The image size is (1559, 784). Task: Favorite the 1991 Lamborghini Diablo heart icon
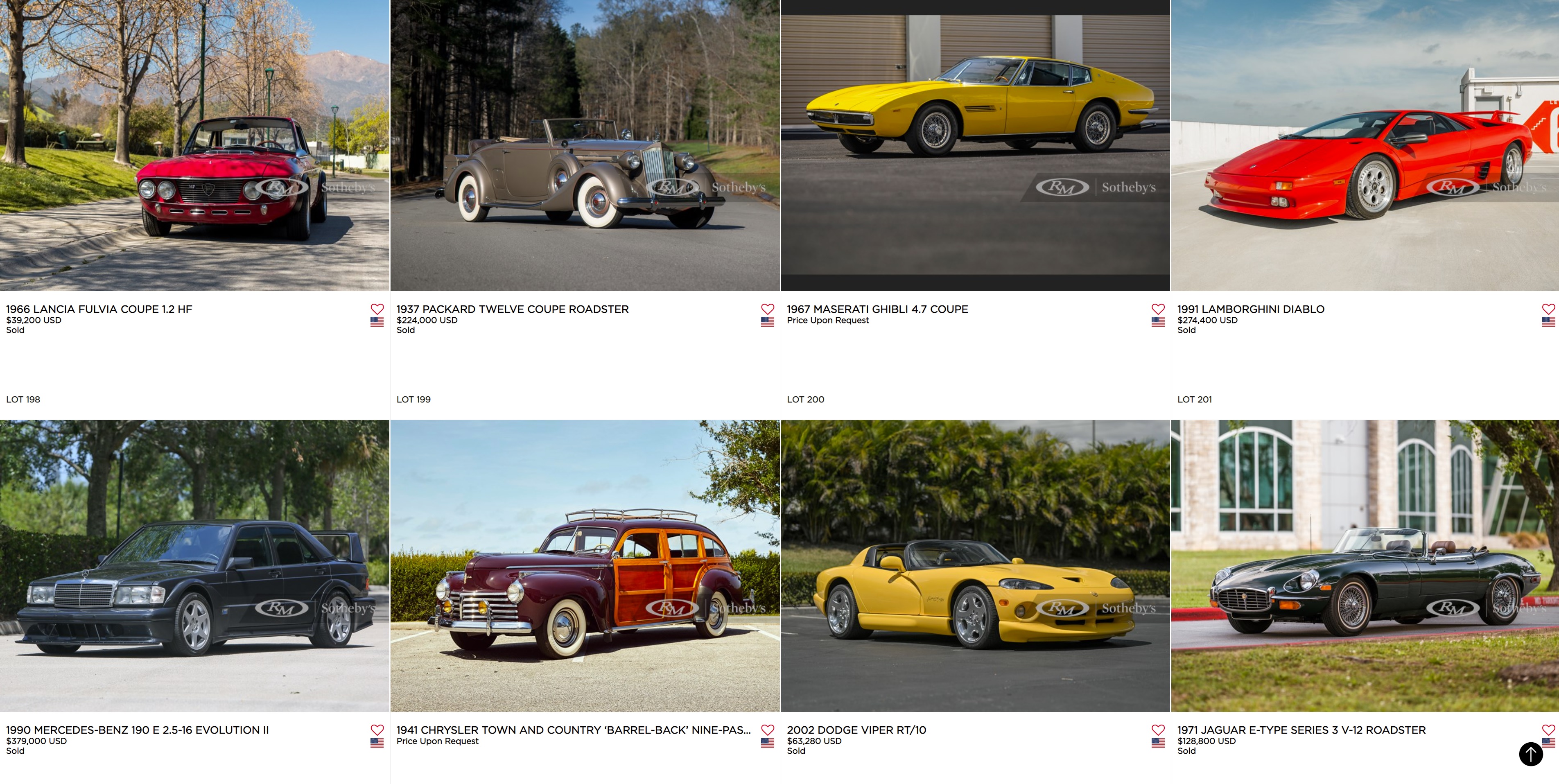(x=1548, y=309)
